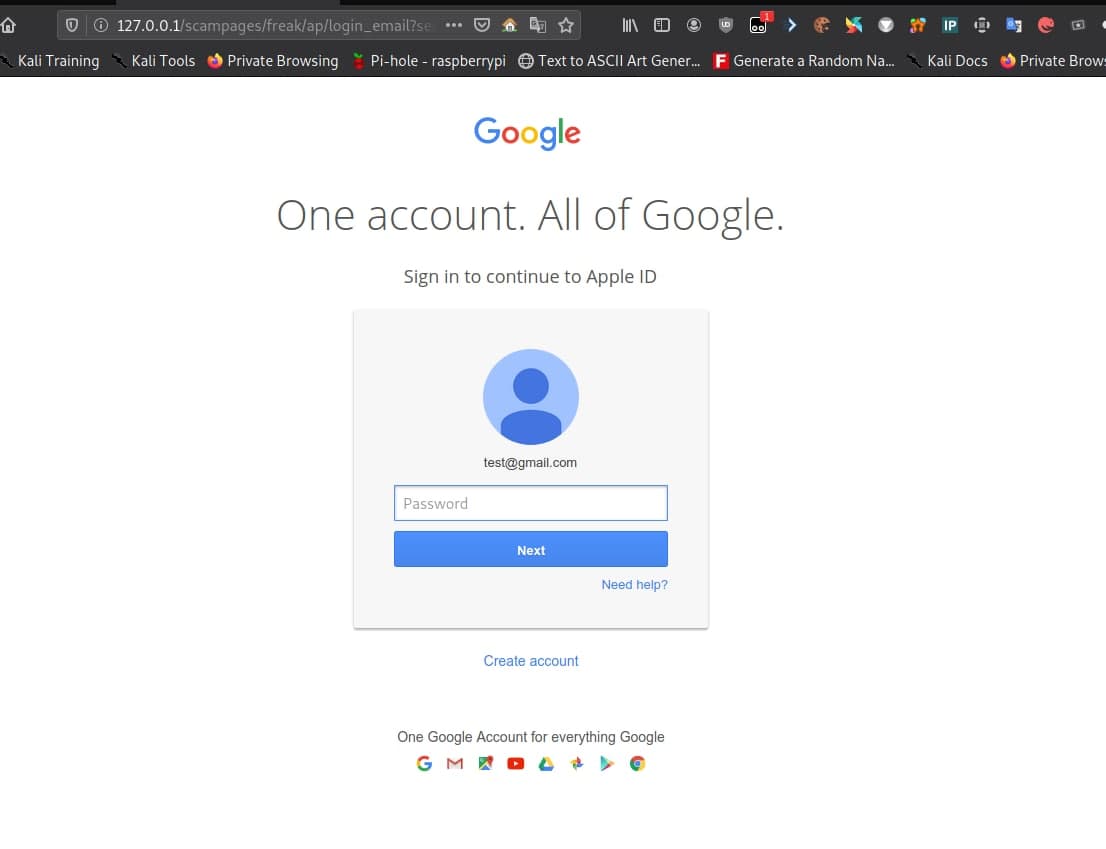This screenshot has width=1106, height=849.
Task: Focus the Password input field
Action: pos(530,504)
